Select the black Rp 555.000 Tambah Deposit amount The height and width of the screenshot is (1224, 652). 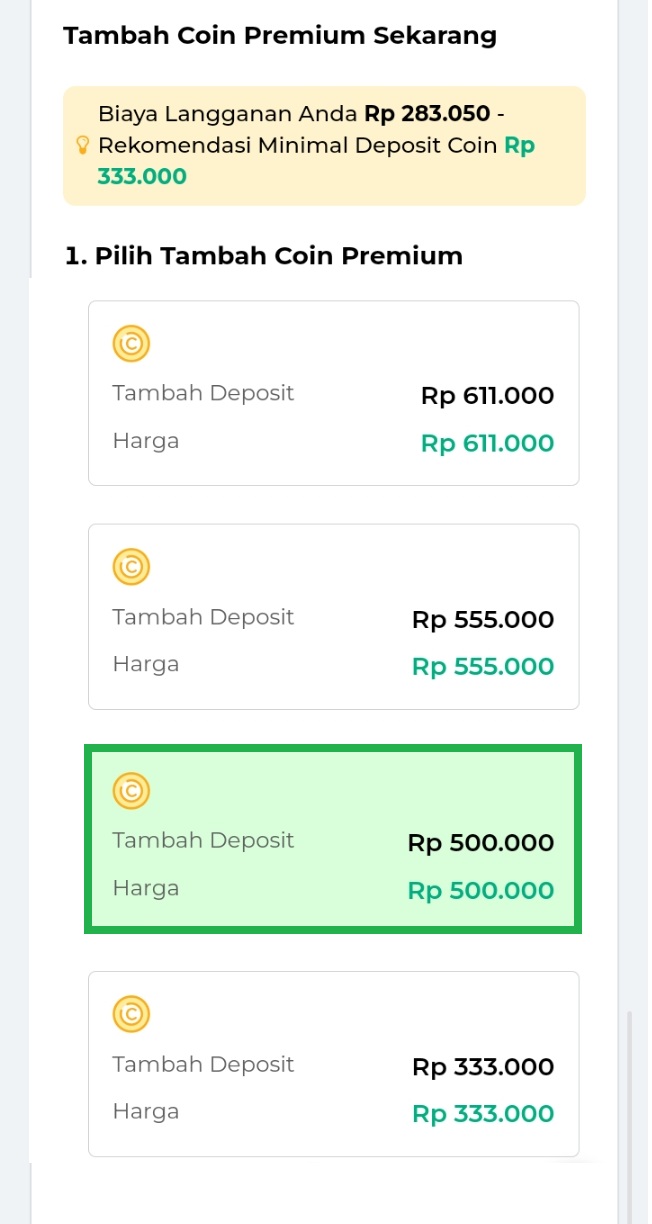pyautogui.click(x=483, y=620)
